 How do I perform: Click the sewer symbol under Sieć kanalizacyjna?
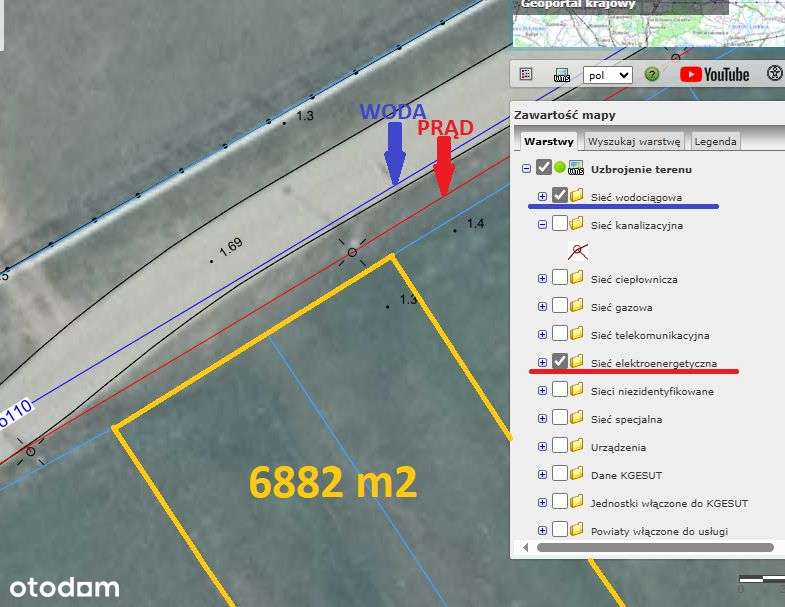tap(578, 251)
